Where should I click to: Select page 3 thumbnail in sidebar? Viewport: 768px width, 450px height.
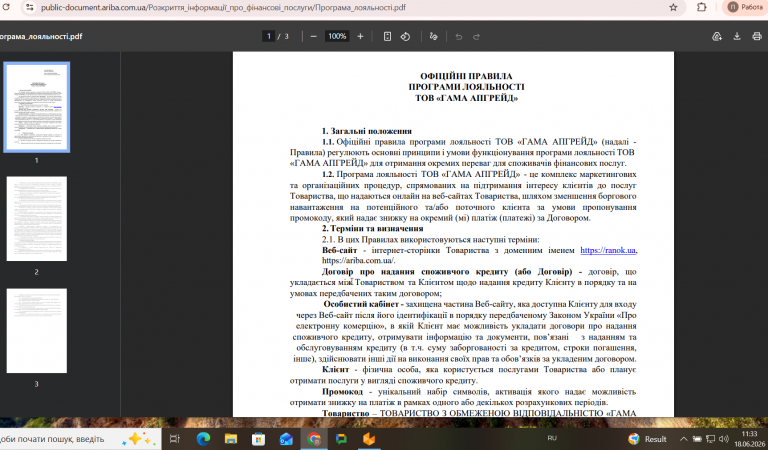click(37, 331)
